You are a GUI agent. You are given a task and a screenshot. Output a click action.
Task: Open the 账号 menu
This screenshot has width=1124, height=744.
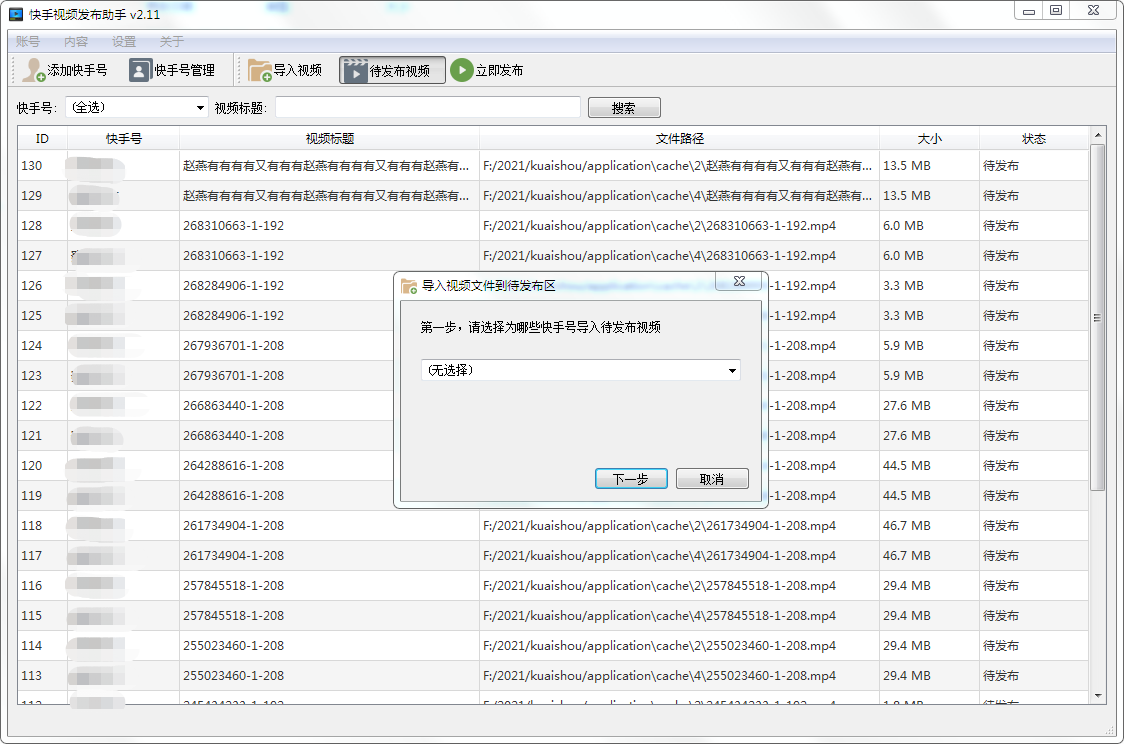[x=28, y=42]
